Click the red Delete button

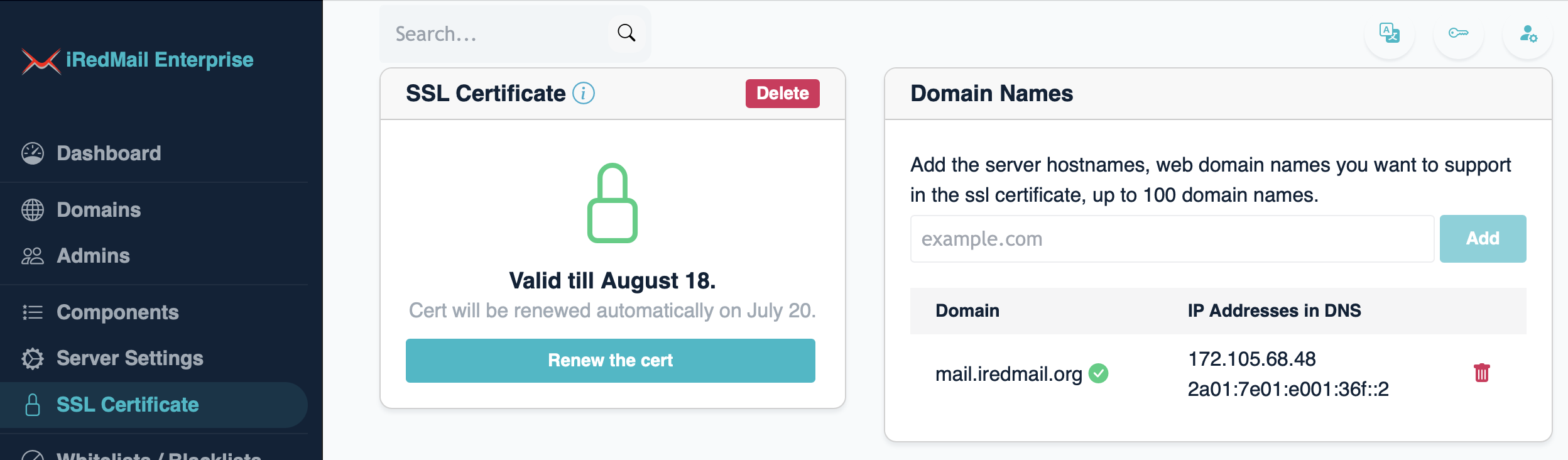pyautogui.click(x=783, y=94)
